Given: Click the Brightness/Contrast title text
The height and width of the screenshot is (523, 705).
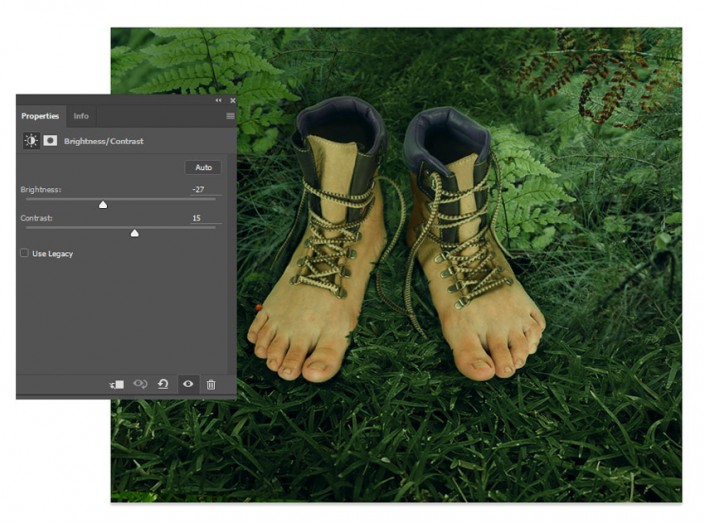Looking at the screenshot, I should click(x=104, y=141).
